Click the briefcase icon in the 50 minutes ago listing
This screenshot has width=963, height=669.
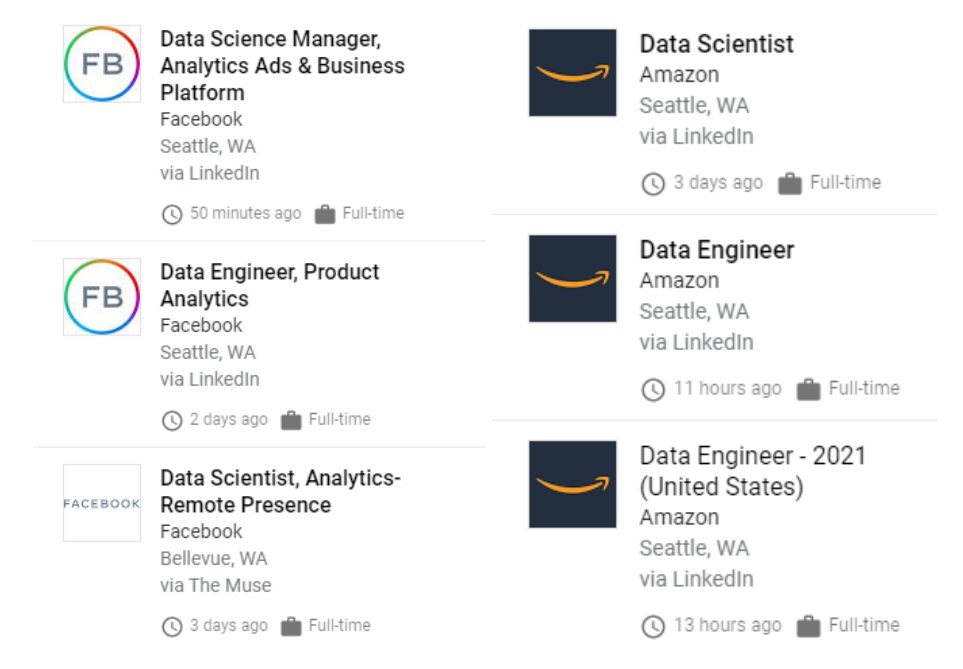(325, 214)
